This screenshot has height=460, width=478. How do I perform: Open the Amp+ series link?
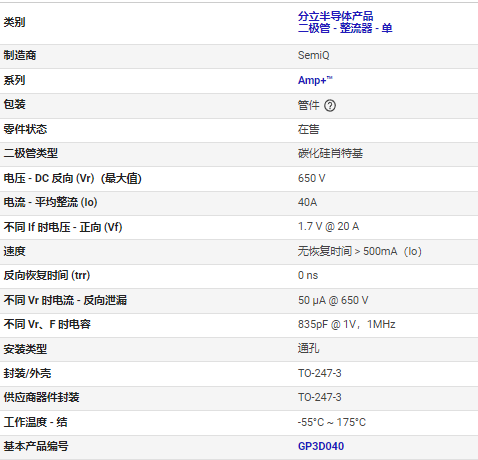[315, 80]
